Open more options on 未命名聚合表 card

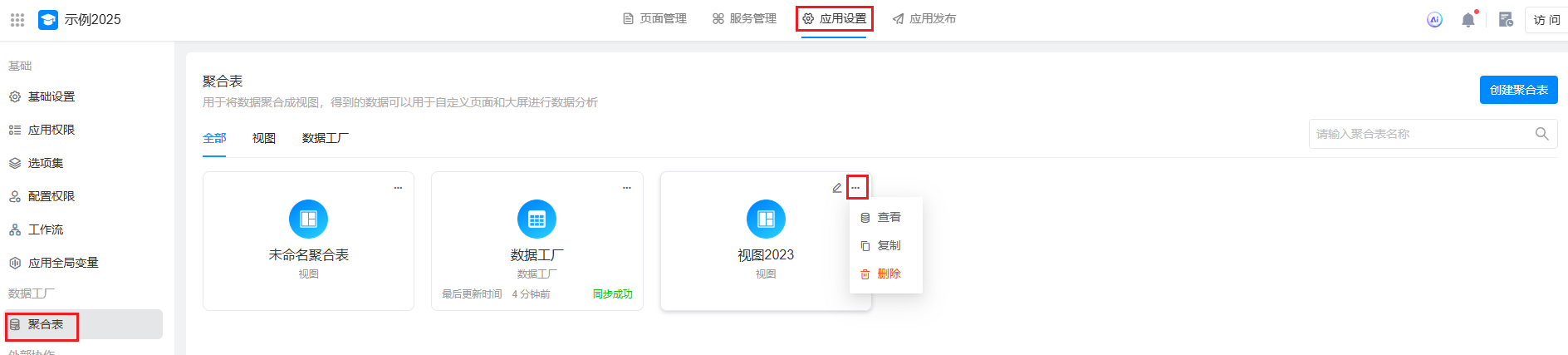click(398, 188)
